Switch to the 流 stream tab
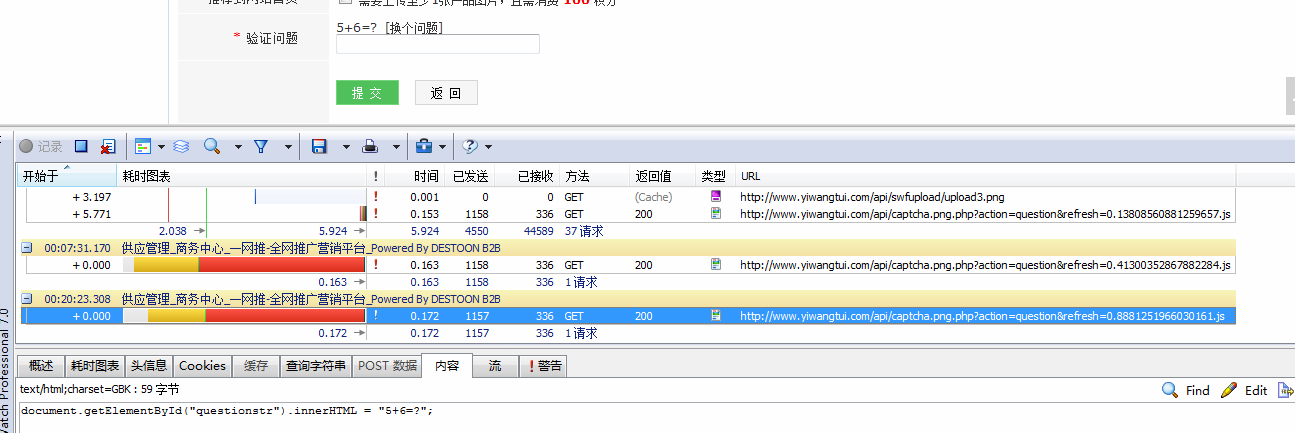Viewport: 1295px width, 433px height. click(x=494, y=366)
